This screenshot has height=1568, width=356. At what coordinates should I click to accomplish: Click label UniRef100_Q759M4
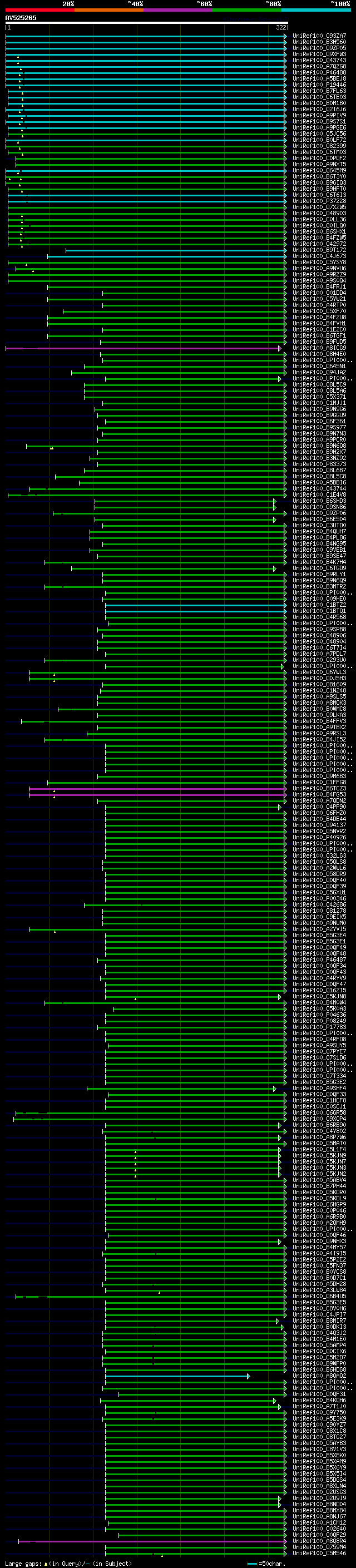[x=319, y=1547]
